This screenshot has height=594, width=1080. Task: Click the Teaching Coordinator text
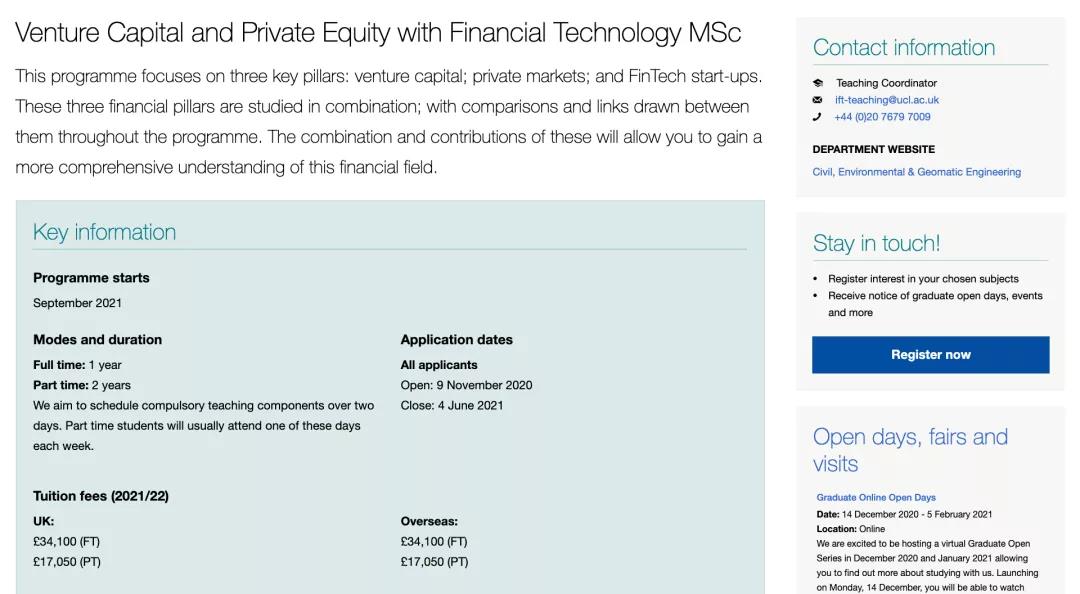point(886,83)
